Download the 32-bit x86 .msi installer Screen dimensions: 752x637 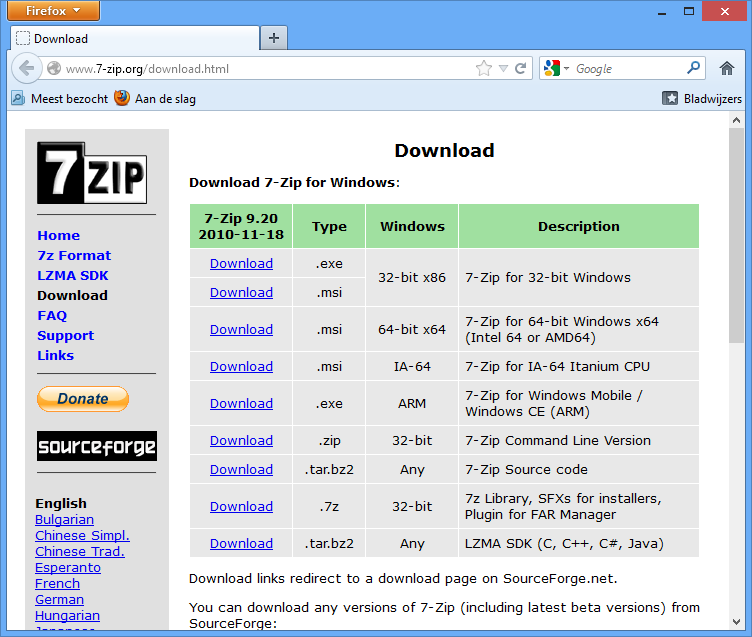pos(241,292)
